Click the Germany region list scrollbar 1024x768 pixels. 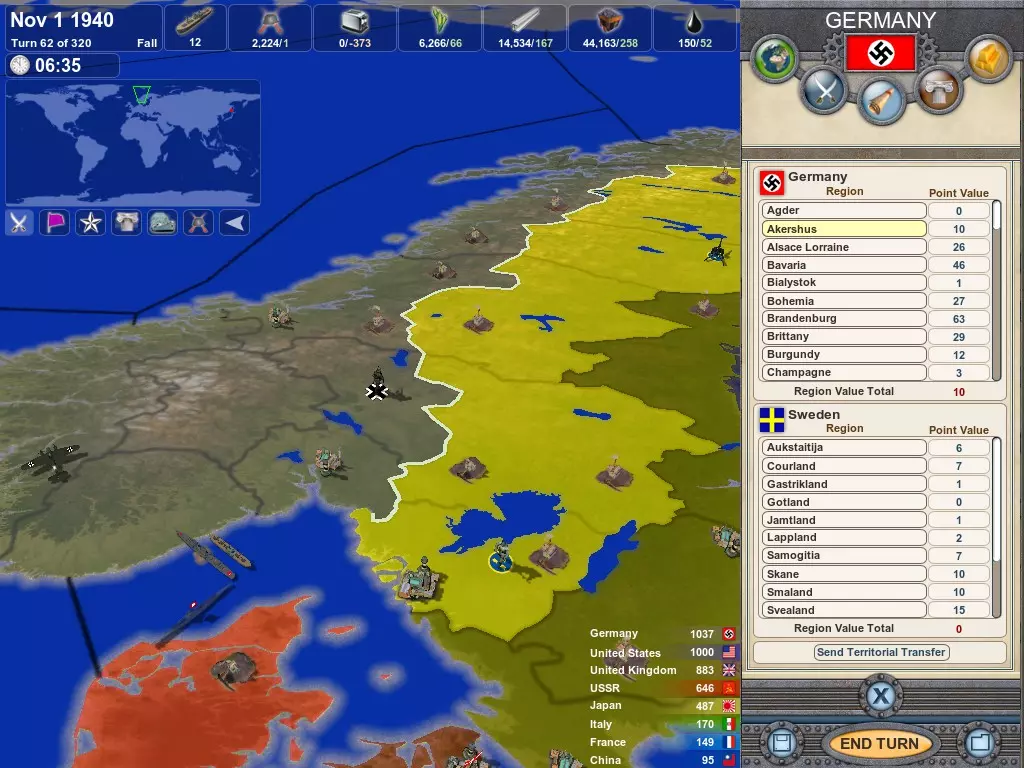[x=997, y=291]
